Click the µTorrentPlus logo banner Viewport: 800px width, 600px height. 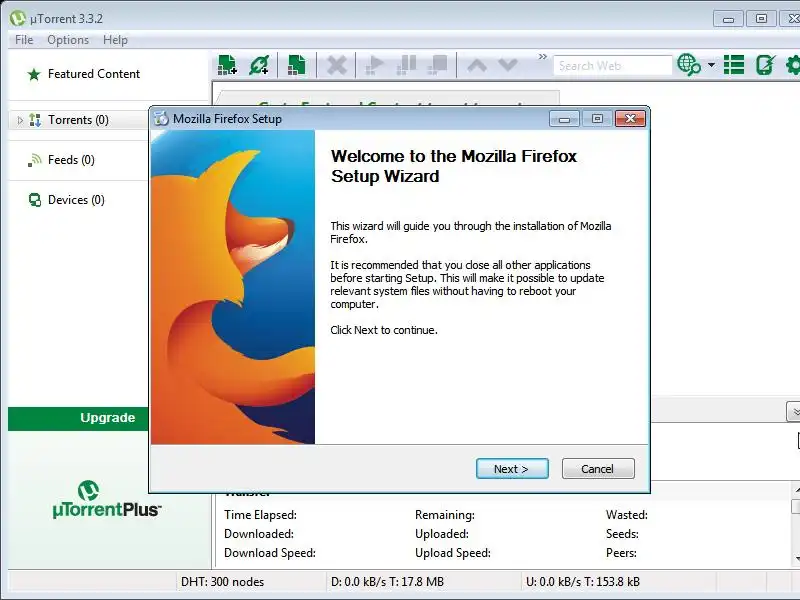click(x=107, y=499)
